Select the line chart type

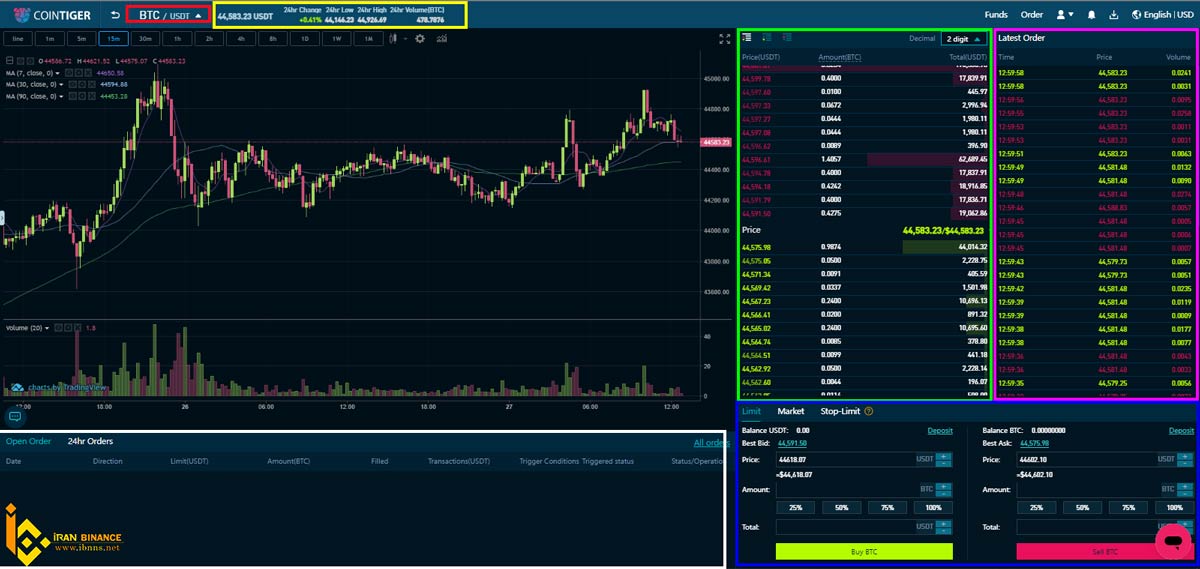[17, 38]
